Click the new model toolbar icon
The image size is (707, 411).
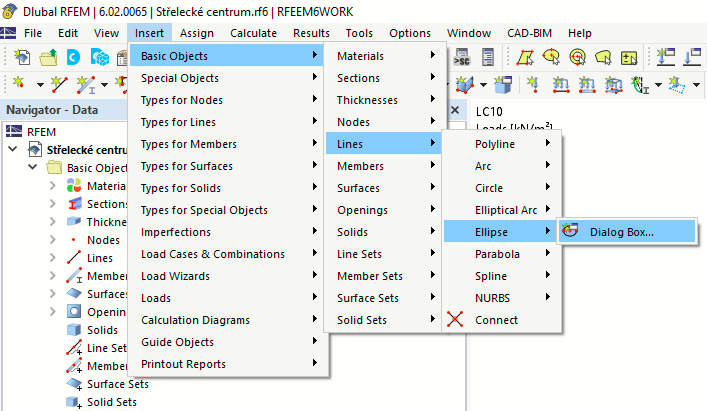pos(22,58)
